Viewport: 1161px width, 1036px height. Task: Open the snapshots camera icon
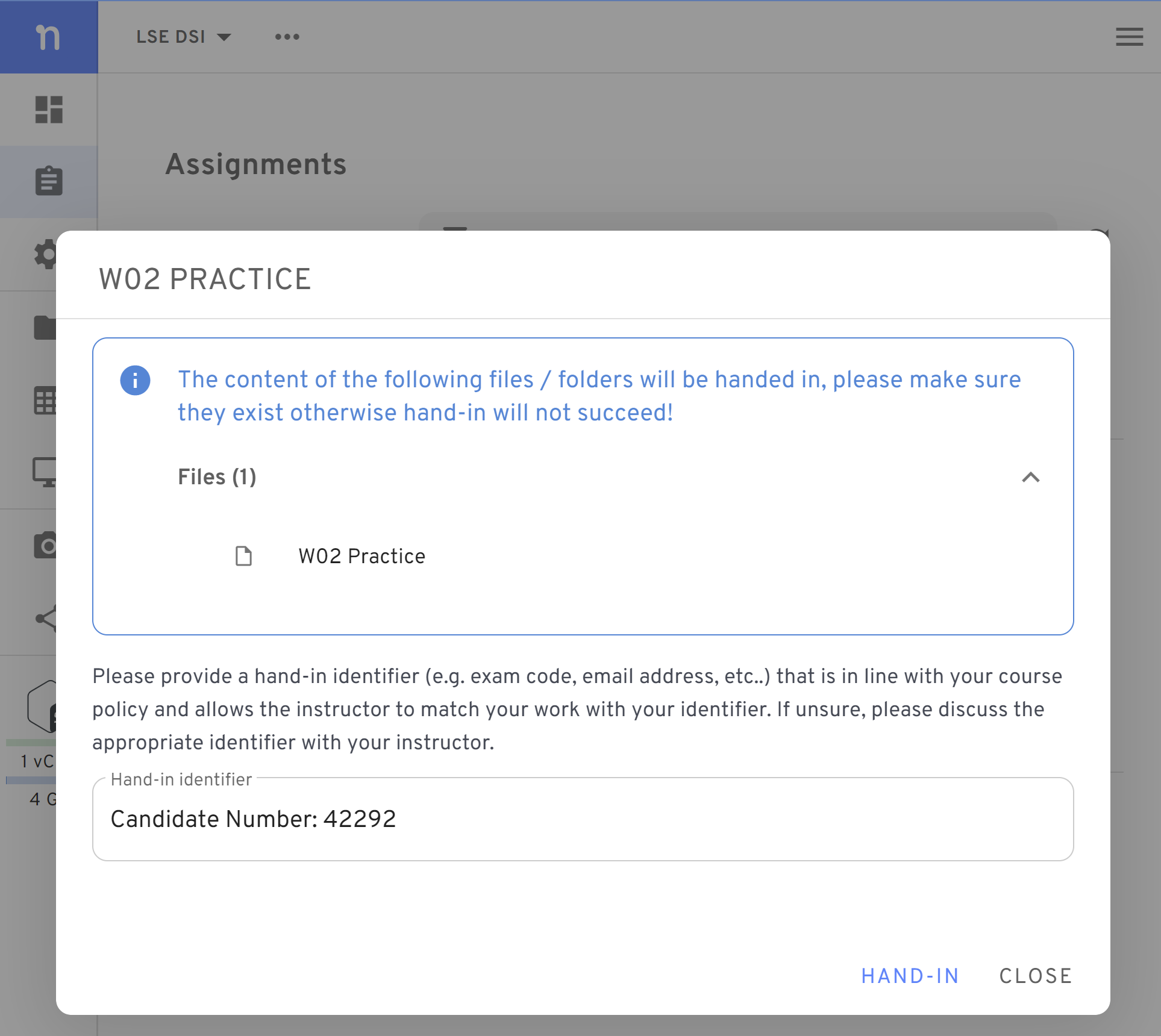[x=45, y=545]
